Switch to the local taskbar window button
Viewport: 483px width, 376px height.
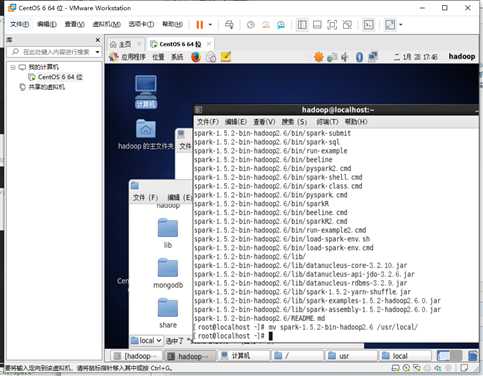coord(405,356)
